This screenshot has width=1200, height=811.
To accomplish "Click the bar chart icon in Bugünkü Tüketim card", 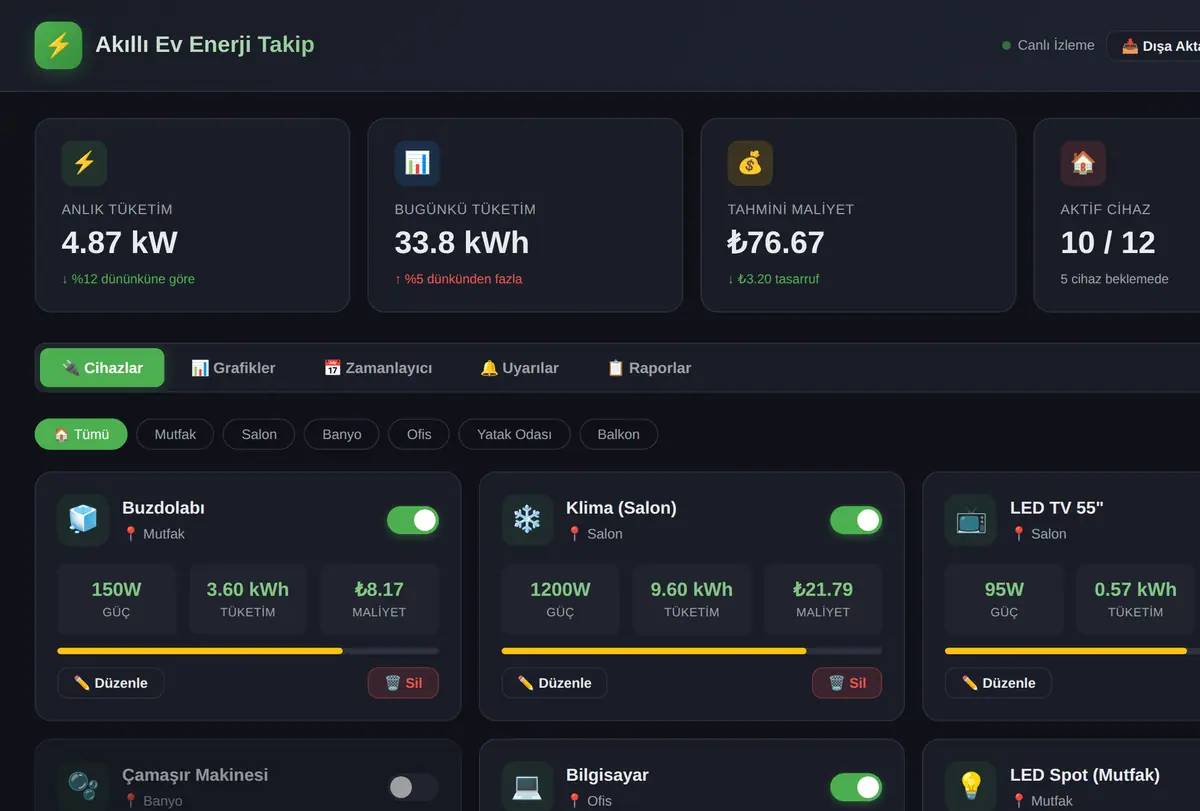I will (x=417, y=163).
